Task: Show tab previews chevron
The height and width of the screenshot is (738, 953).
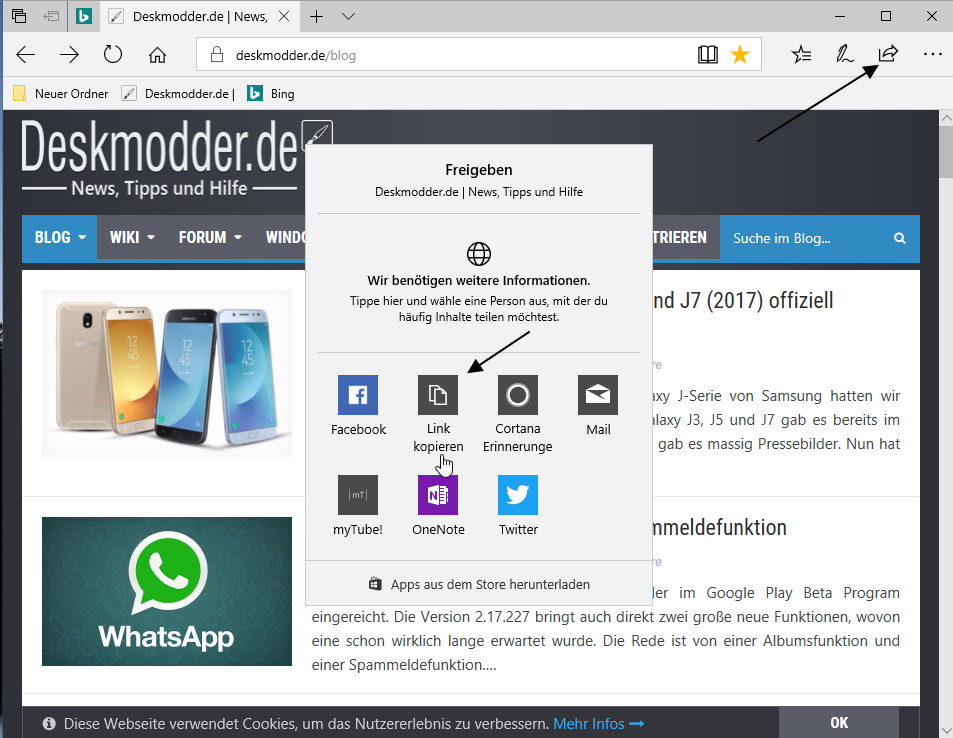Action: pos(348,16)
